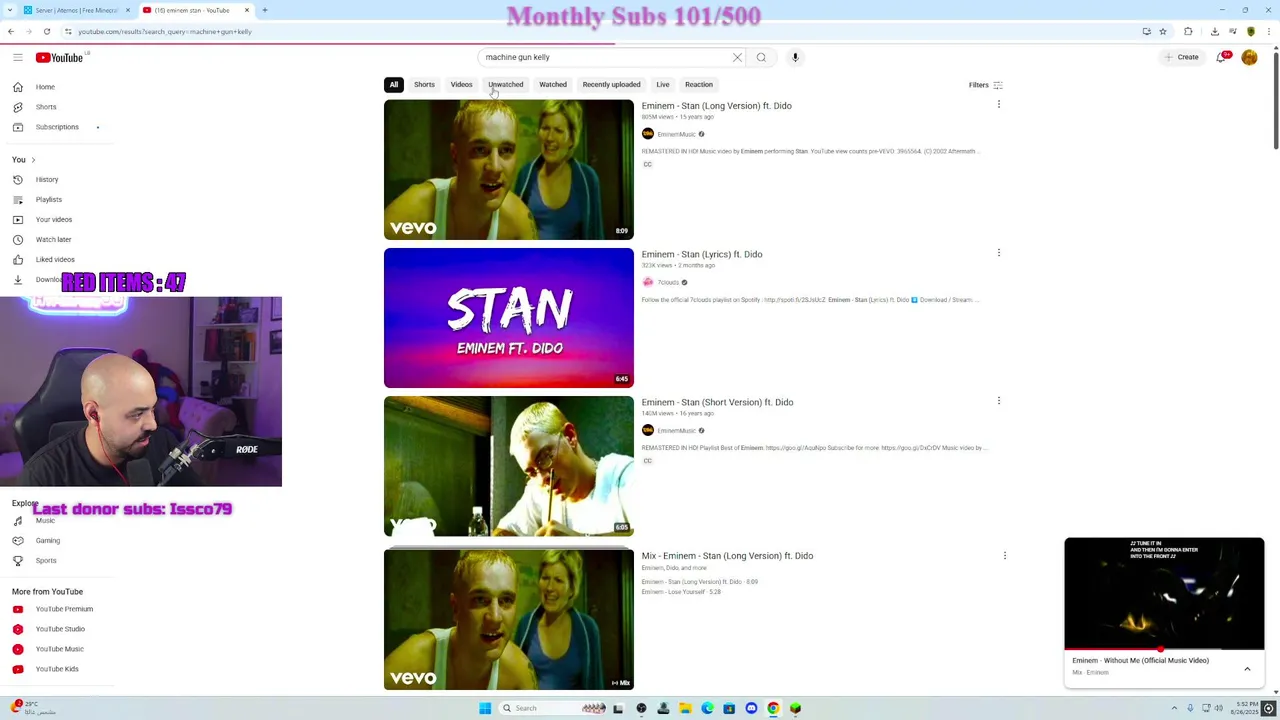Select the Unwatched filter chip
The width and height of the screenshot is (1280, 720).
(506, 85)
